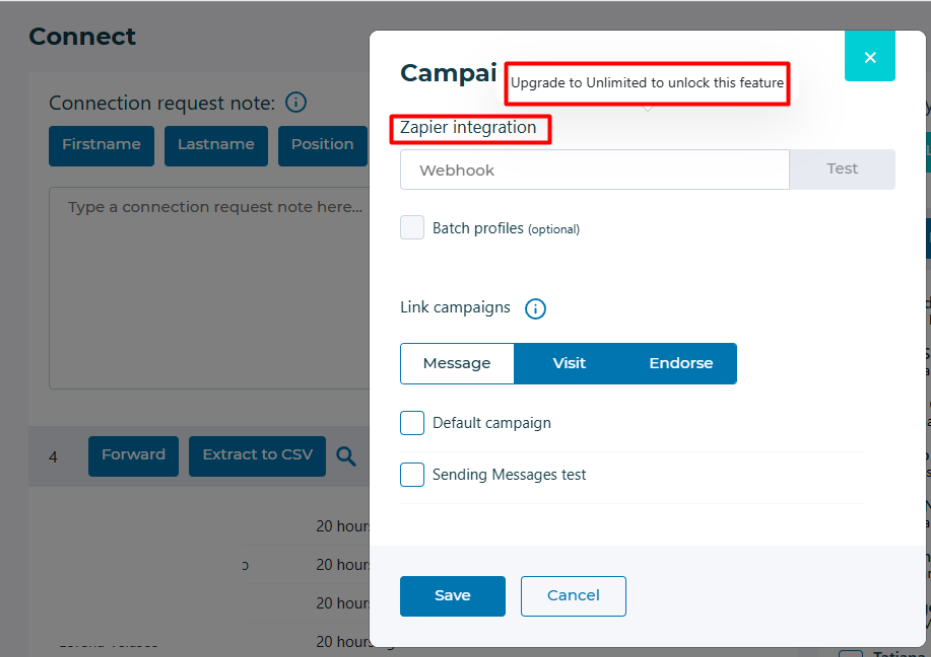The width and height of the screenshot is (931, 657).
Task: Click the Batch profiles label text
Action: click(506, 228)
